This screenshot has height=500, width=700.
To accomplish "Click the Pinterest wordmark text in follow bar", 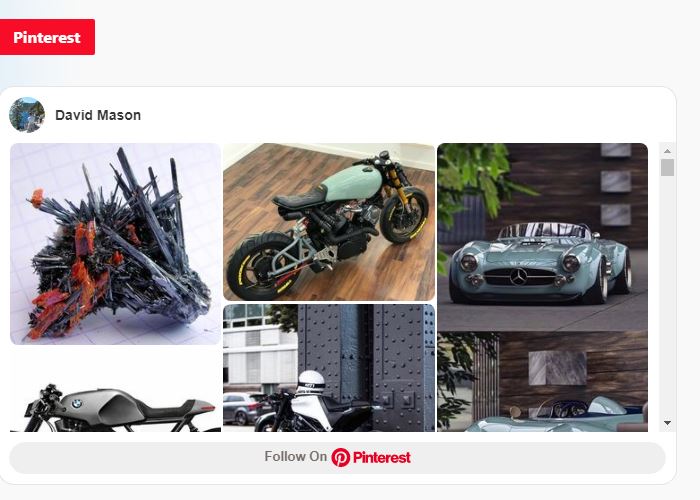I will click(x=382, y=458).
